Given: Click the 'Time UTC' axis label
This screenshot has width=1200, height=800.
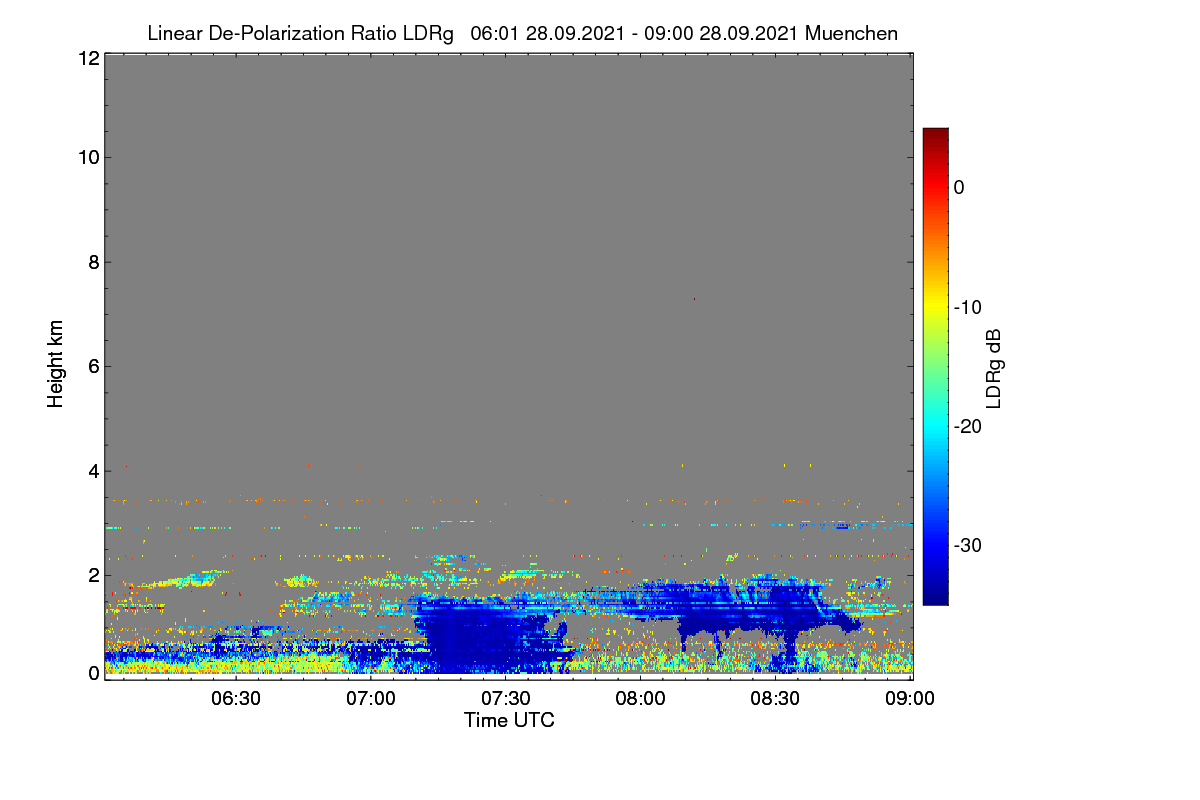Looking at the screenshot, I should click(509, 720).
